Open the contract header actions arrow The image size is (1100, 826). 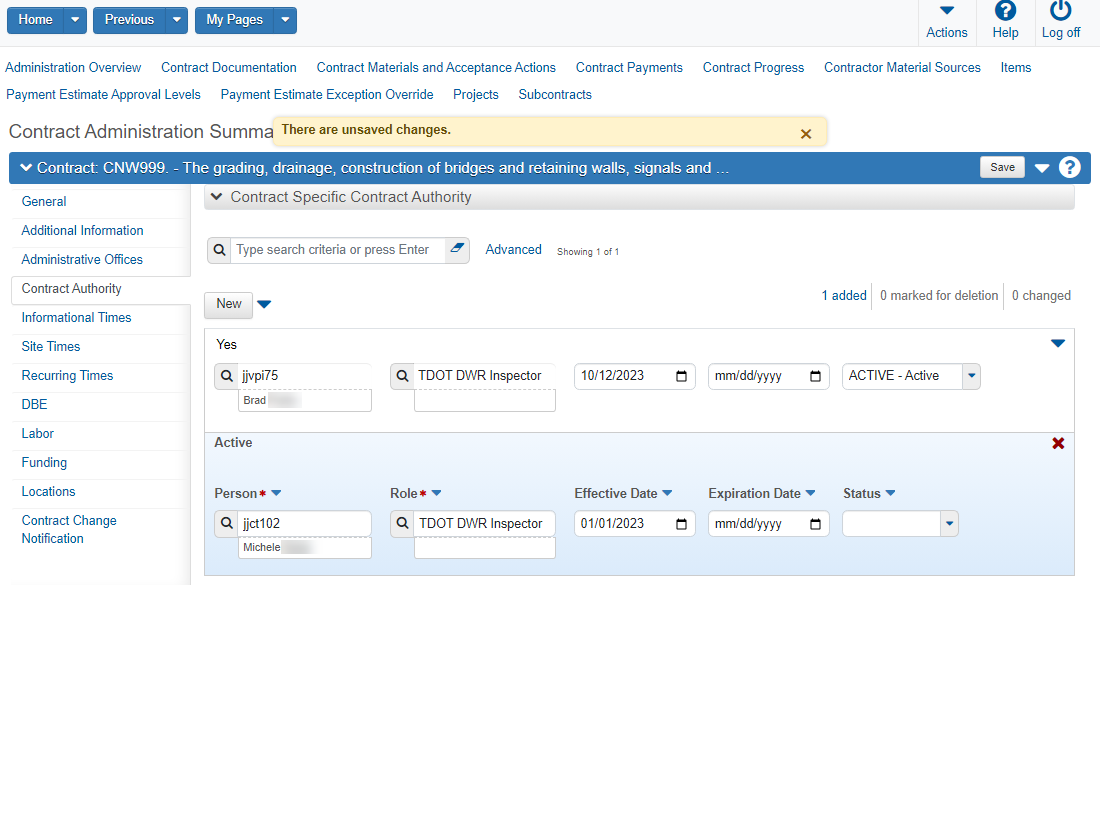pyautogui.click(x=1042, y=168)
